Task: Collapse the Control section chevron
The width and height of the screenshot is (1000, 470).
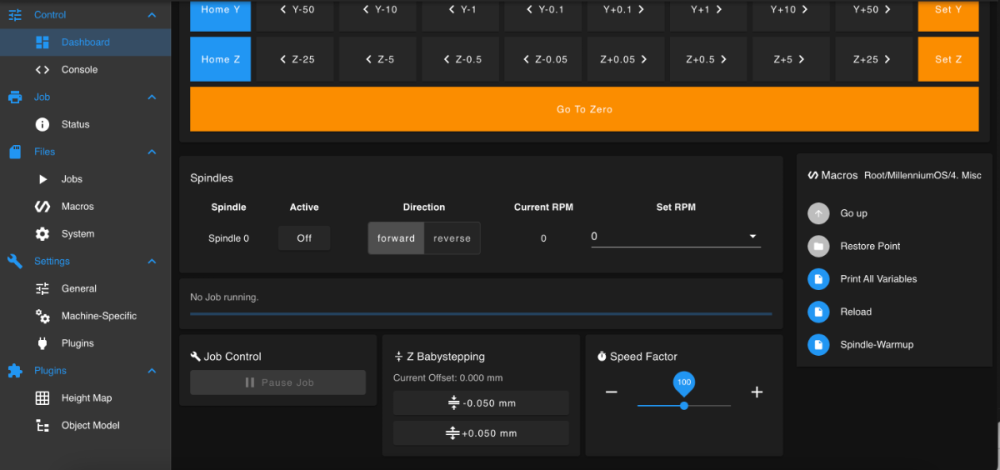Action: pyautogui.click(x=151, y=15)
